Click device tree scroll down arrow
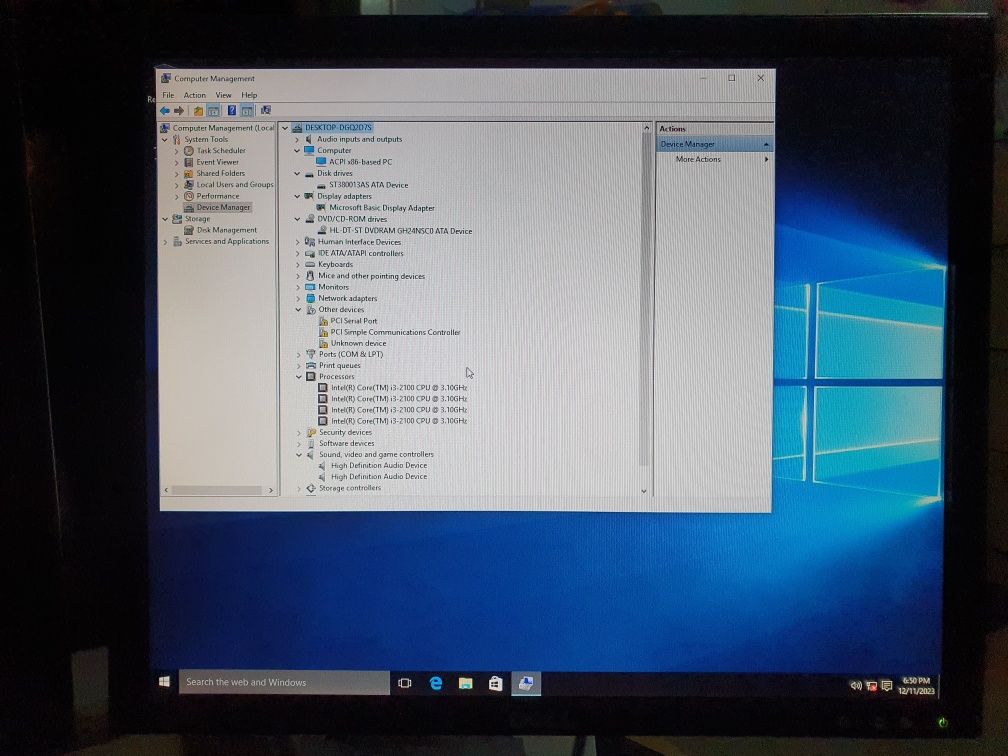The height and width of the screenshot is (756, 1008). [x=644, y=490]
